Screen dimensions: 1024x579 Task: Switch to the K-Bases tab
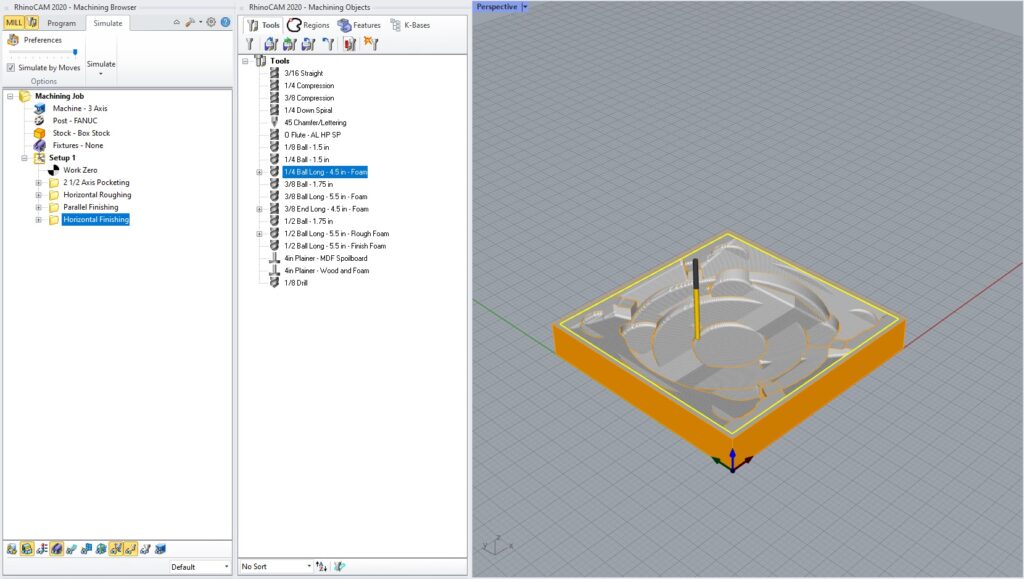[x=410, y=25]
